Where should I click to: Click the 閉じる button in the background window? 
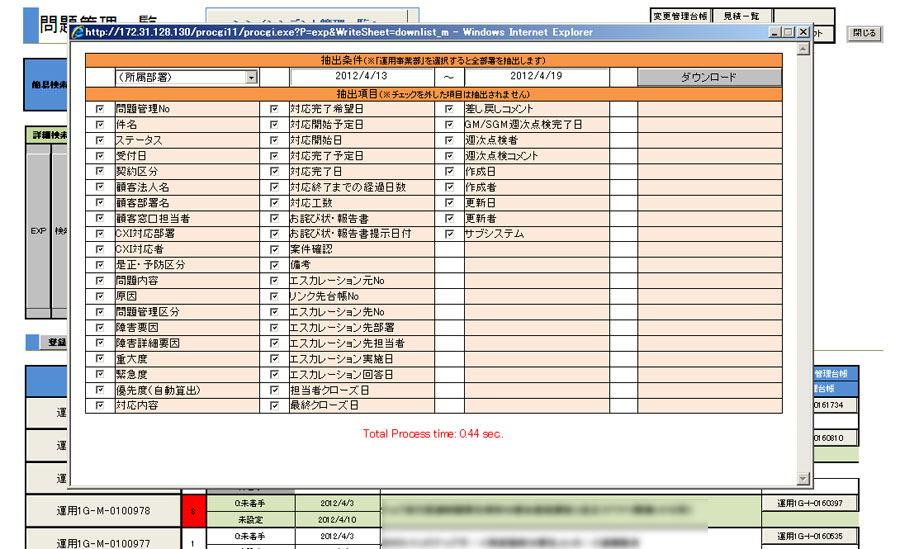click(x=864, y=33)
